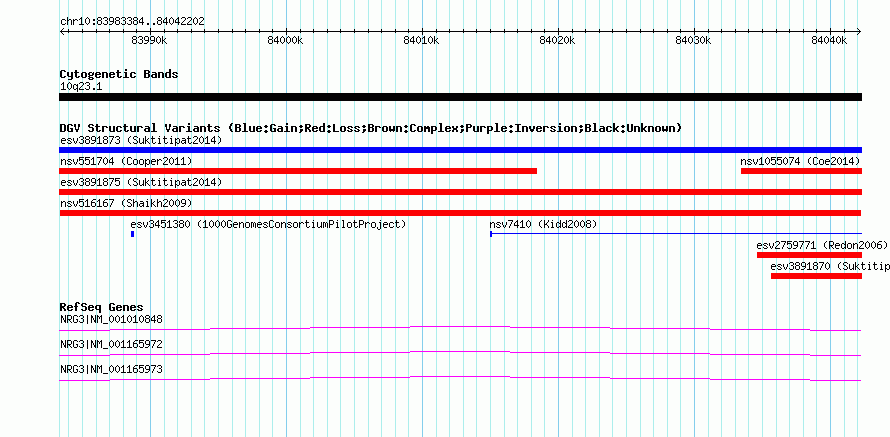The height and width of the screenshot is (437, 890).
Task: Open NRG3|NM_001010848 transcript label
Action: point(111,320)
